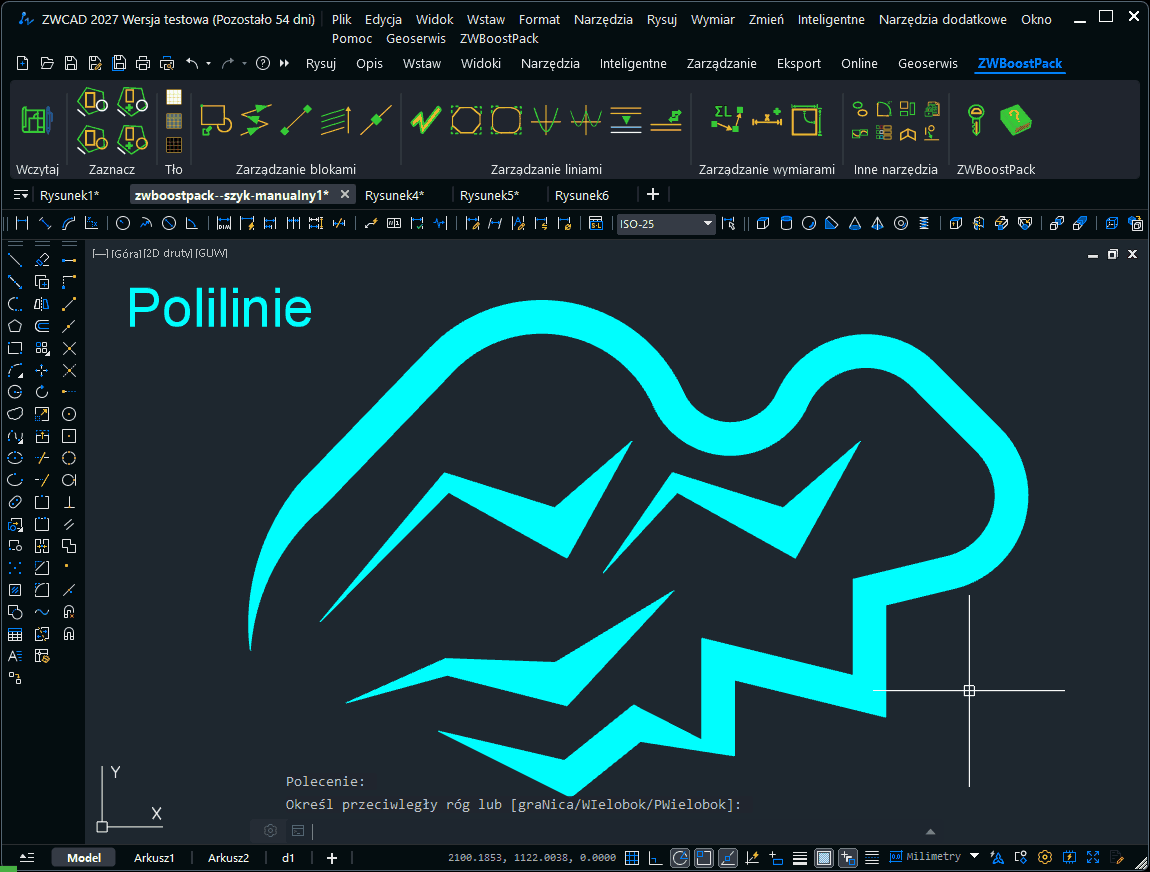
Task: Expand the quick access toolbar overflow arrows
Action: pyautogui.click(x=285, y=63)
